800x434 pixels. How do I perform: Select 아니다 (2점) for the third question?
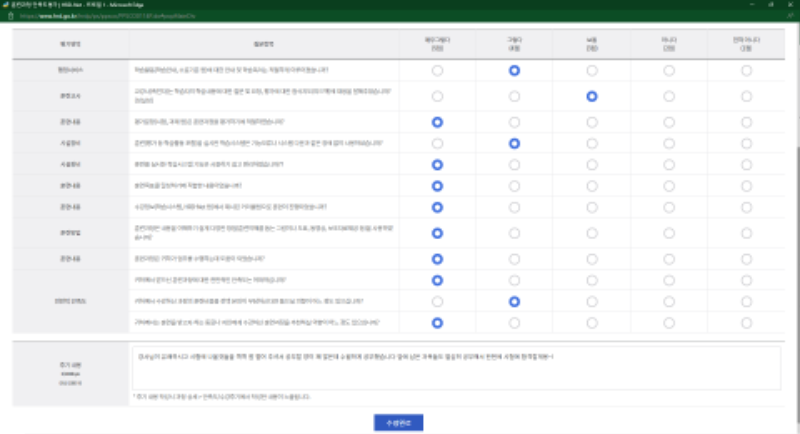[x=668, y=122]
